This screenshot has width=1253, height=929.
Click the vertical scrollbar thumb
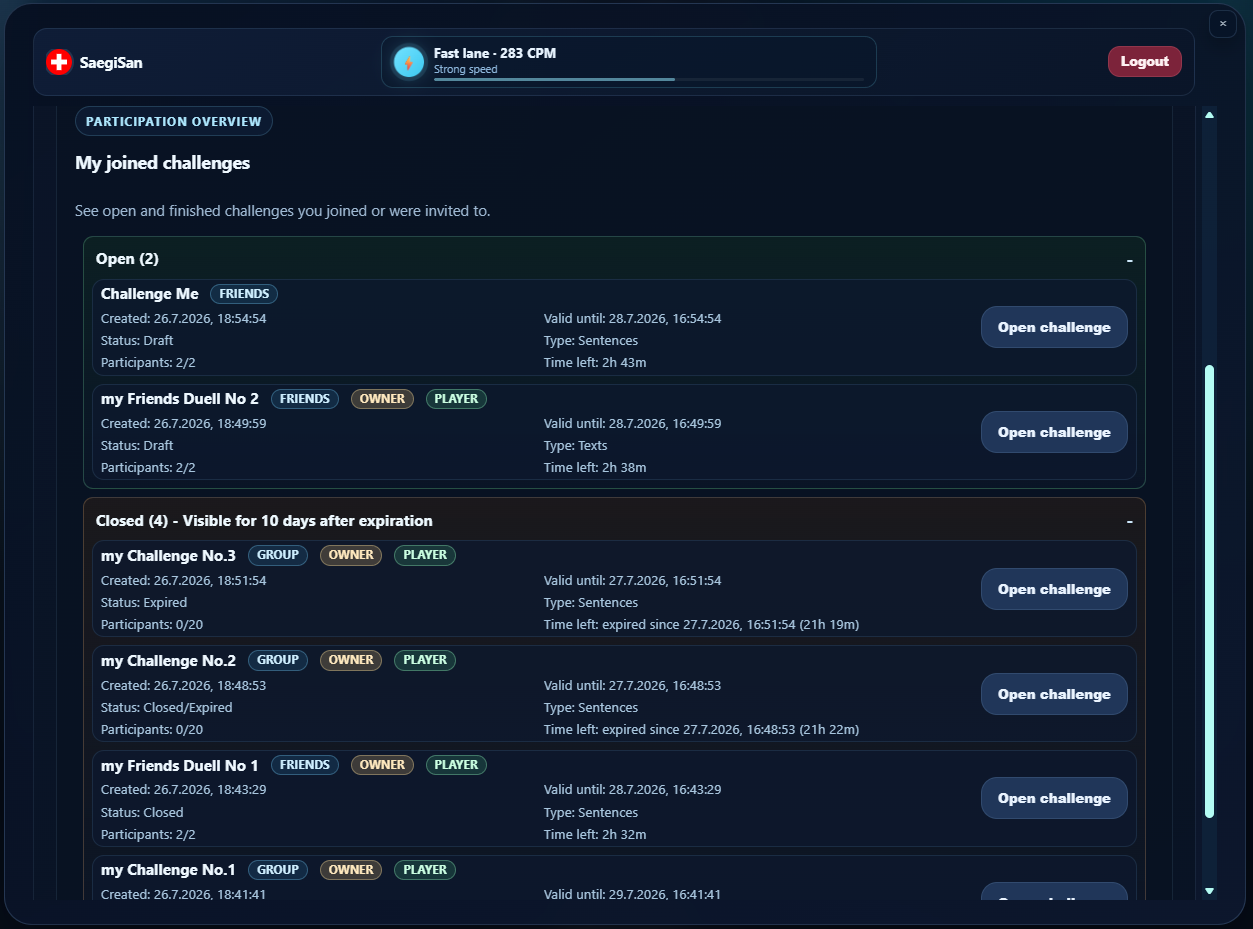(x=1209, y=592)
